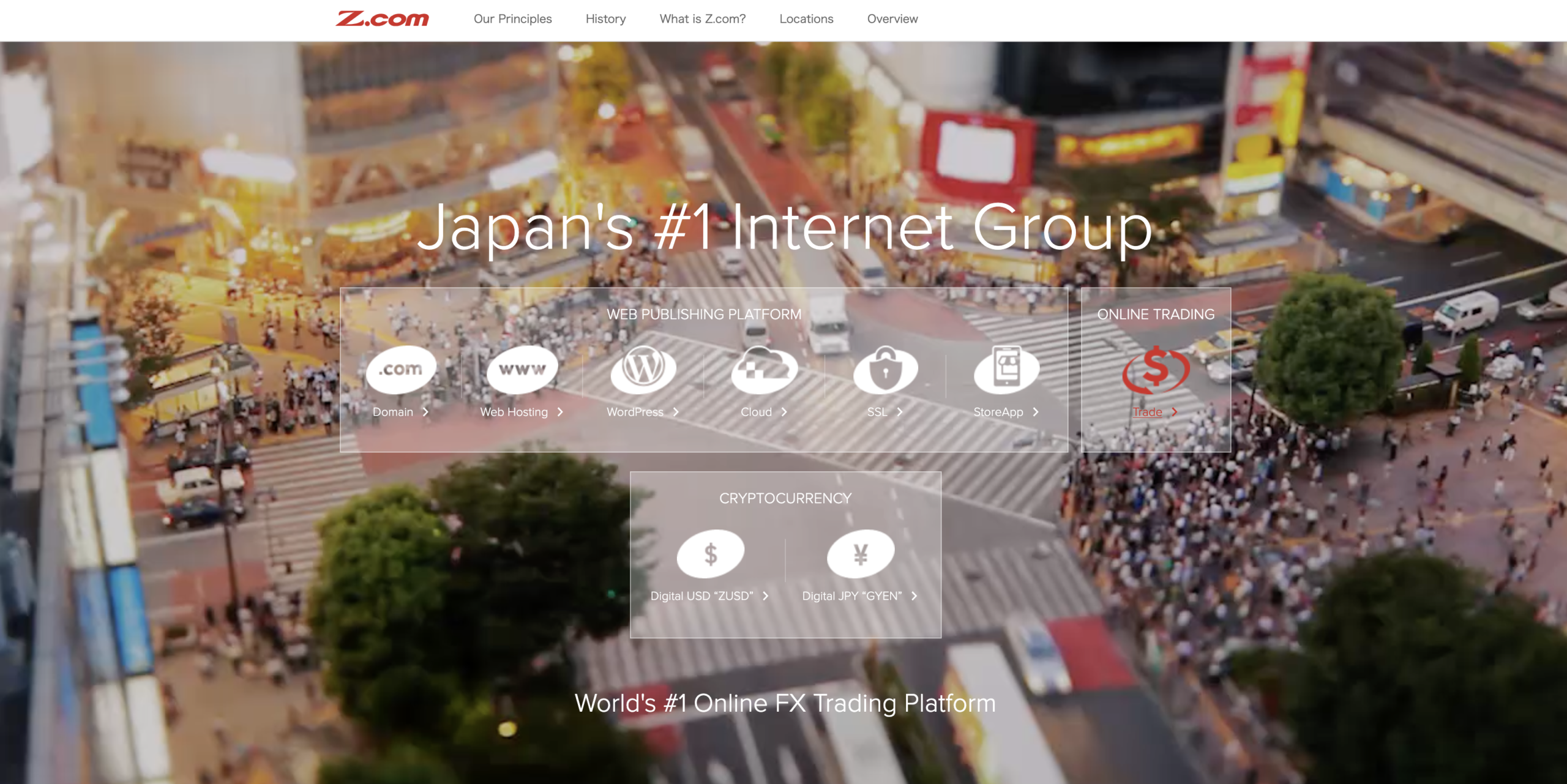Click chevron beside Web Hosting label
The height and width of the screenshot is (784, 1567).
point(560,412)
